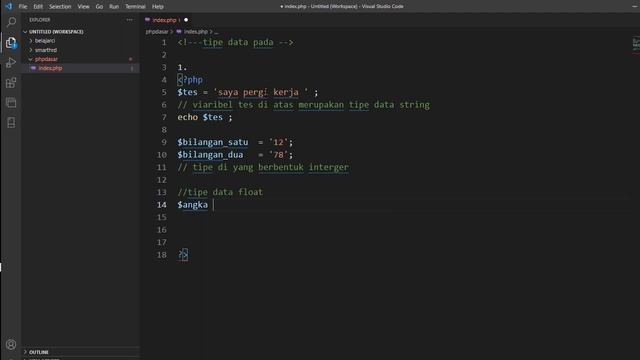The height and width of the screenshot is (360, 640).
Task: Click unsaved dot on index.php tab
Action: pyautogui.click(x=186, y=20)
